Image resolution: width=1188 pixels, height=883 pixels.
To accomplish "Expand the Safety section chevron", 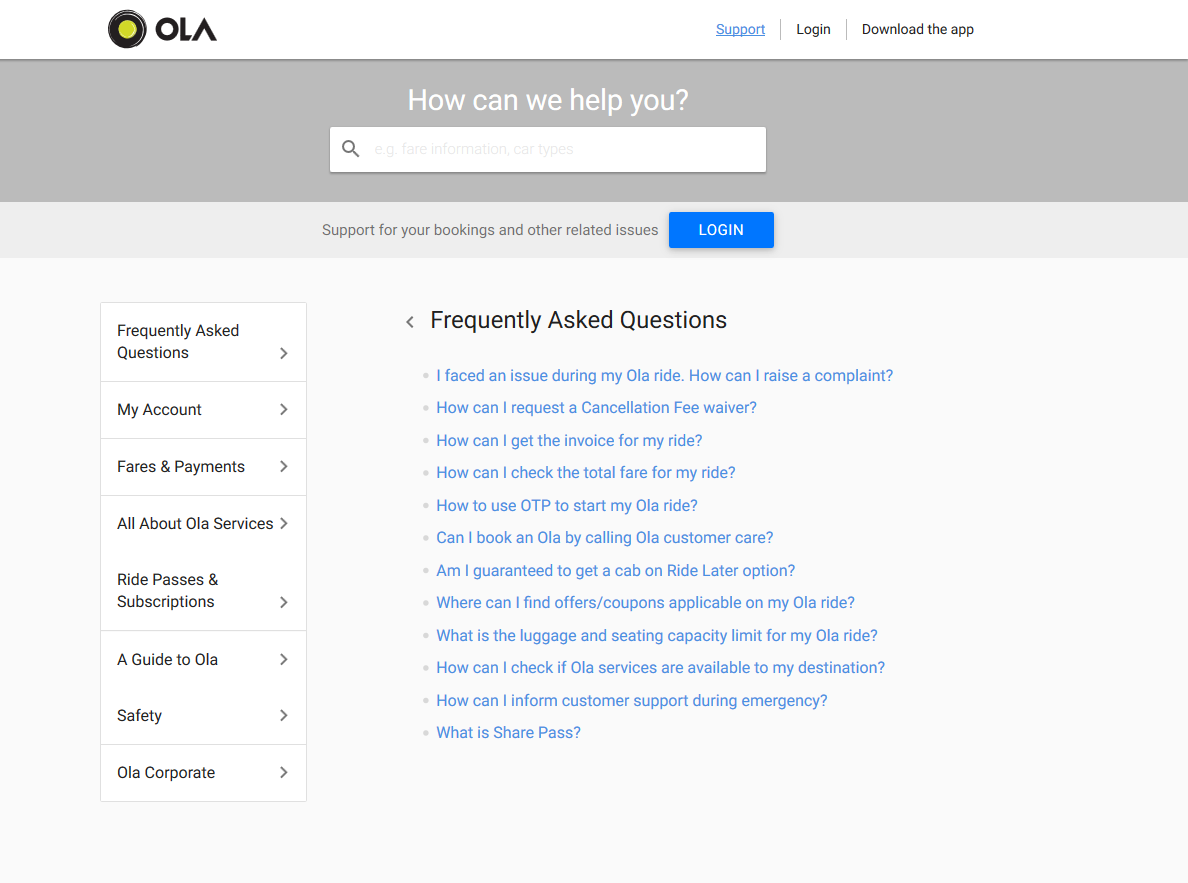I will click(284, 715).
